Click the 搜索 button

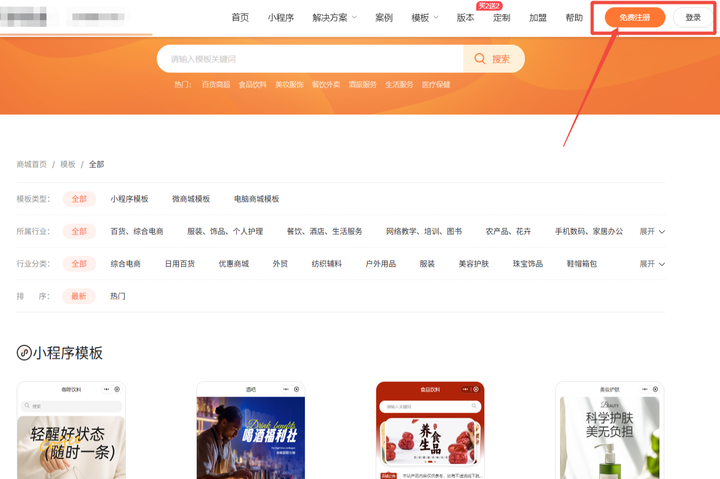494,59
